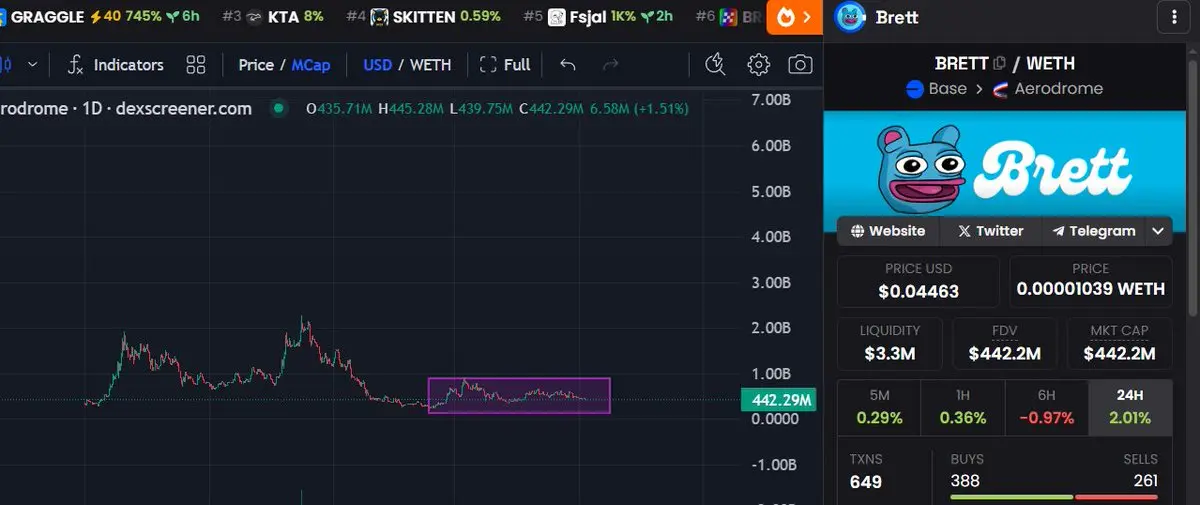
Task: Open quick search lightning magnifier icon
Action: click(x=715, y=65)
